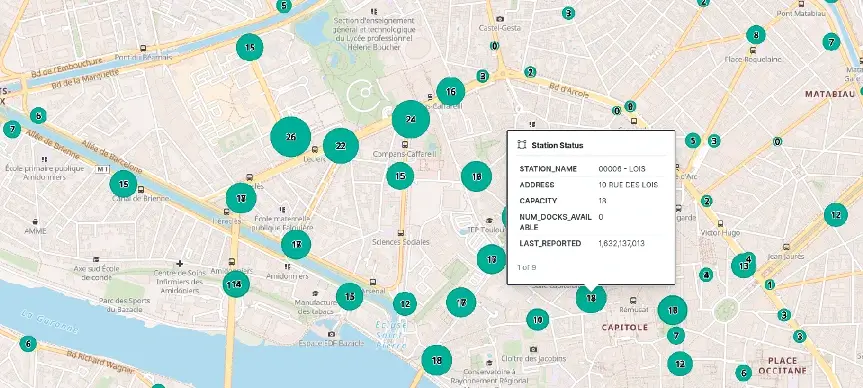
Task: Click the 7 marker near Allée de Brienne
Action: pyautogui.click(x=12, y=129)
